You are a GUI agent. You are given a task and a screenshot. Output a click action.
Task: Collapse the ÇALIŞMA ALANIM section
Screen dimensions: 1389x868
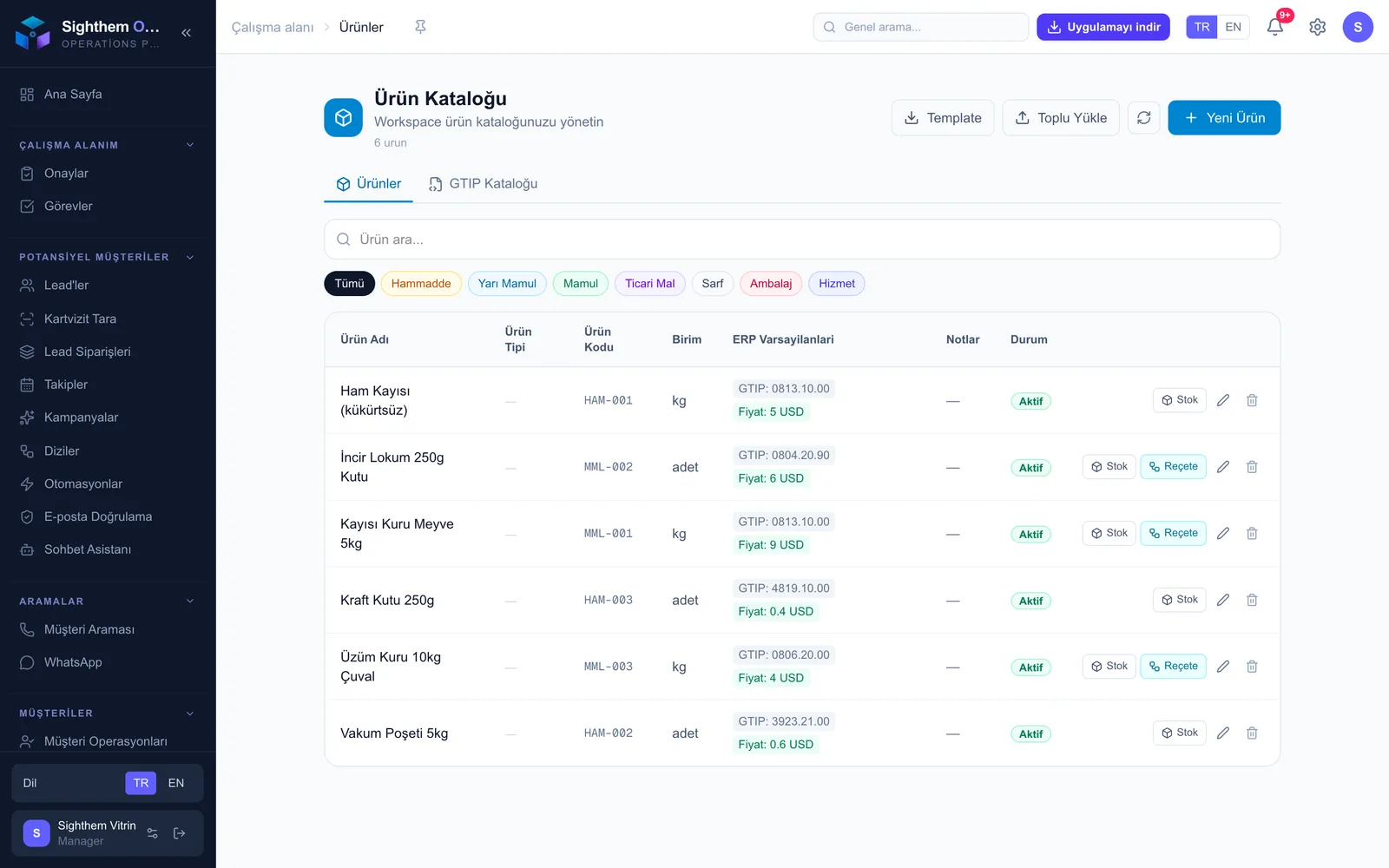coord(190,145)
